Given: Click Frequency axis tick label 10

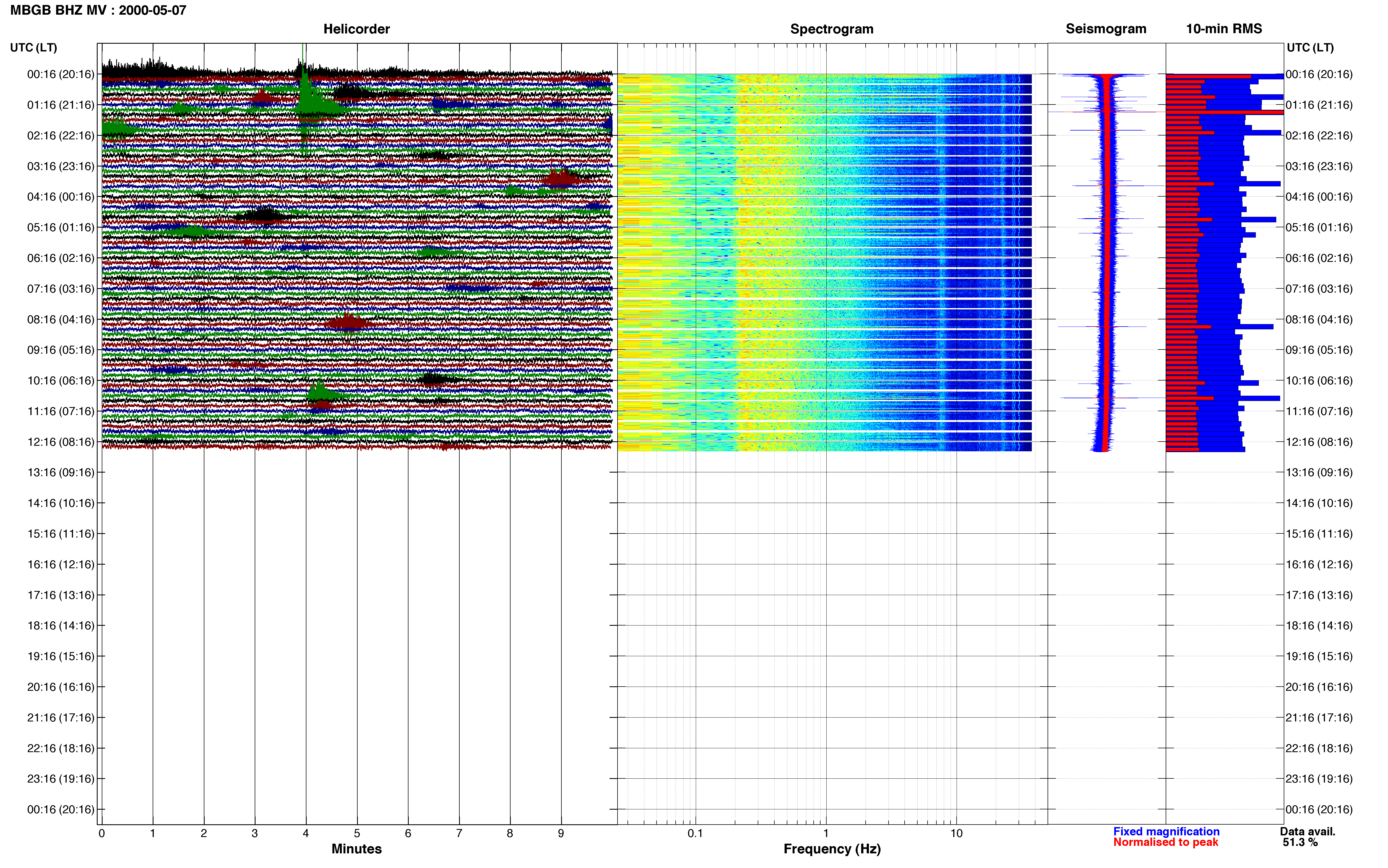Looking at the screenshot, I should pos(956,833).
